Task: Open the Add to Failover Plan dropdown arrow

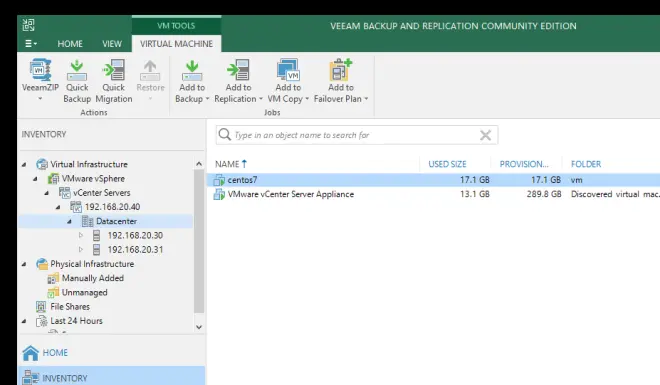Action: [x=366, y=99]
